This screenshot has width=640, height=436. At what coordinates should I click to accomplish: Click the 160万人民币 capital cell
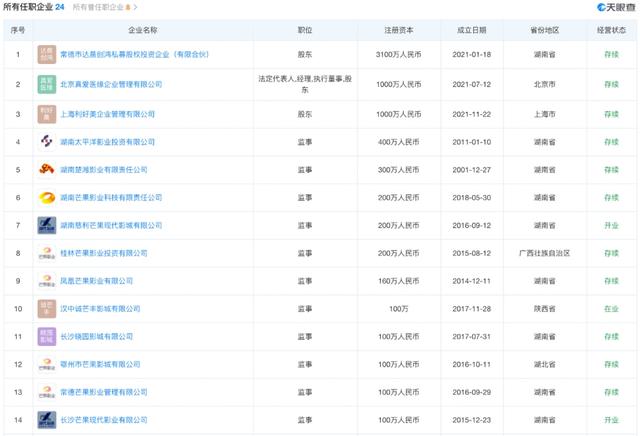pos(399,281)
